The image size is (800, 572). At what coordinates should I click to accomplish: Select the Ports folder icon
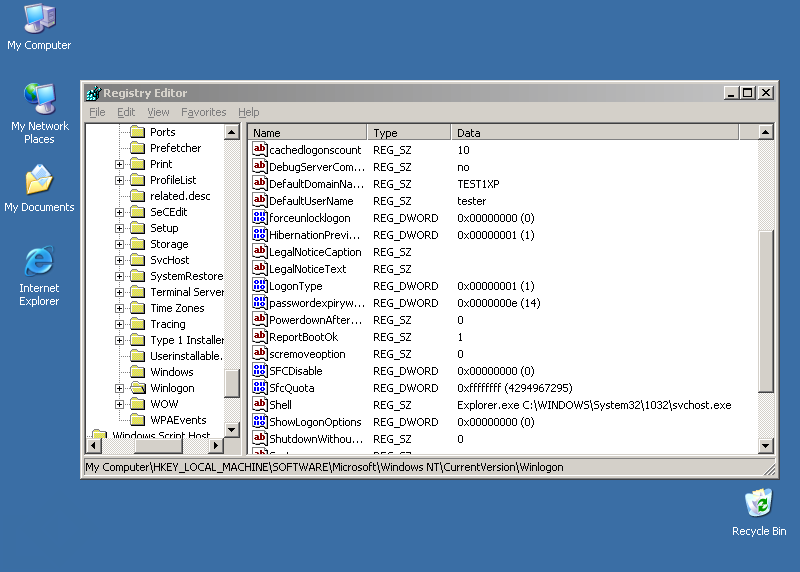tap(137, 132)
